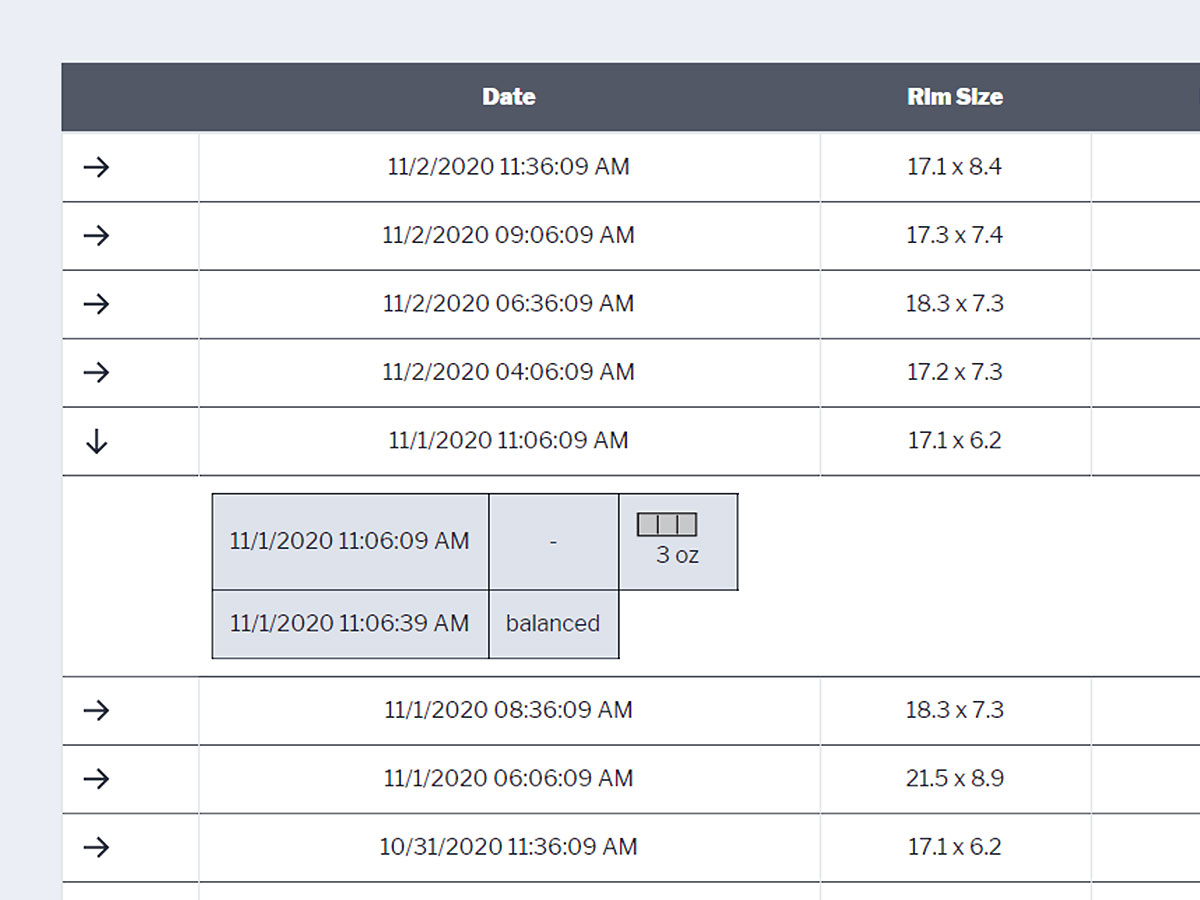This screenshot has width=1200, height=900.
Task: Click the 17.2 x 7.3 rim size cell
Action: tap(955, 373)
